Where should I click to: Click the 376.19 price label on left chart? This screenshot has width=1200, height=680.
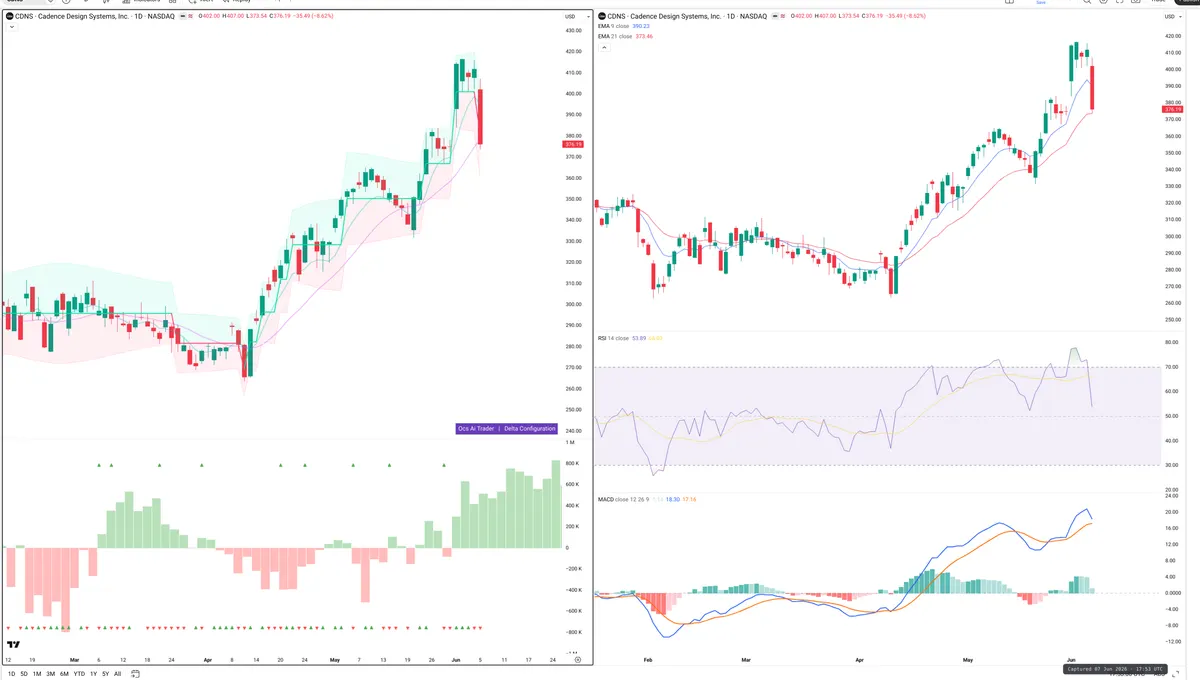click(574, 144)
